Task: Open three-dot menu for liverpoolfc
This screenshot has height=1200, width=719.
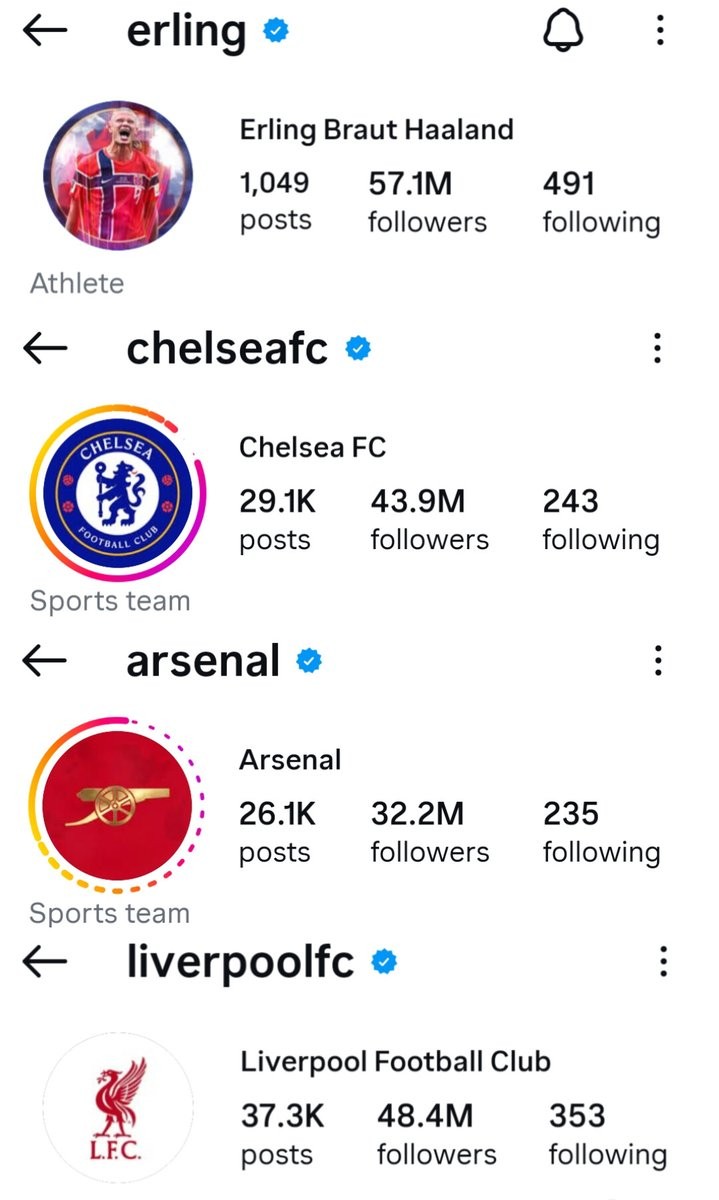Action: (x=662, y=963)
